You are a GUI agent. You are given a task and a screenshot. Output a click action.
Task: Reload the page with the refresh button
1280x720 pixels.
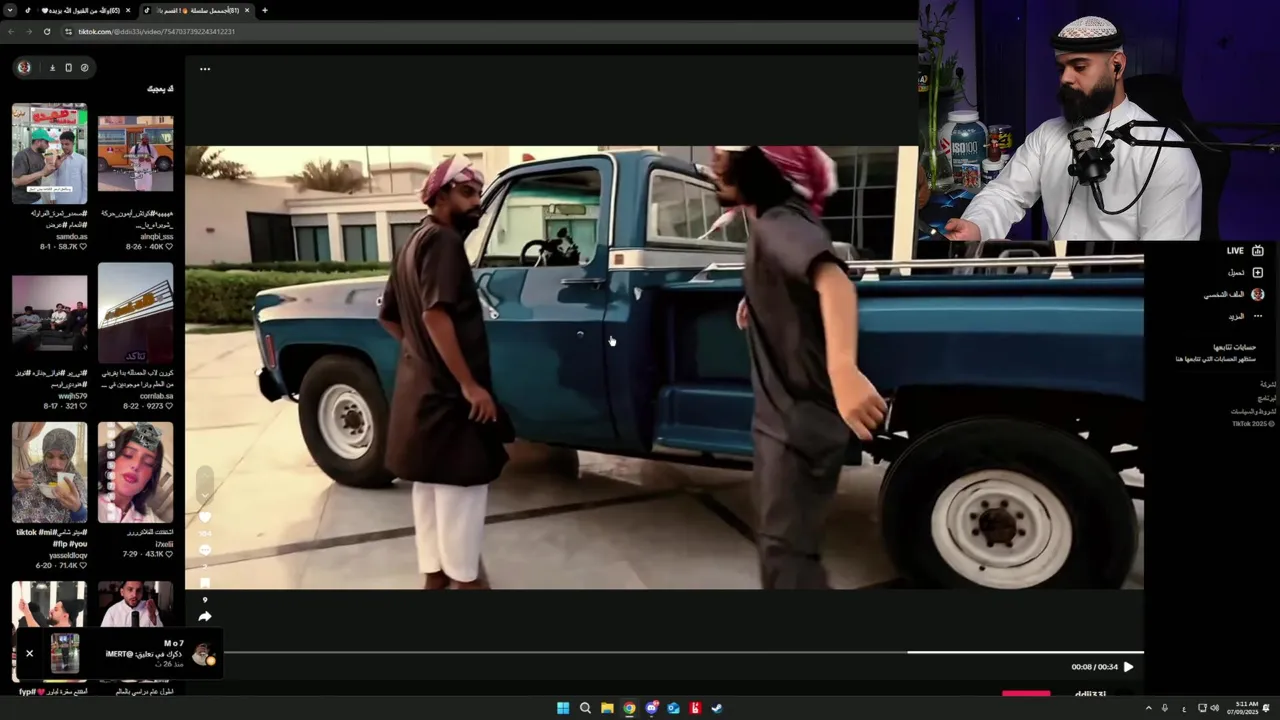point(46,31)
